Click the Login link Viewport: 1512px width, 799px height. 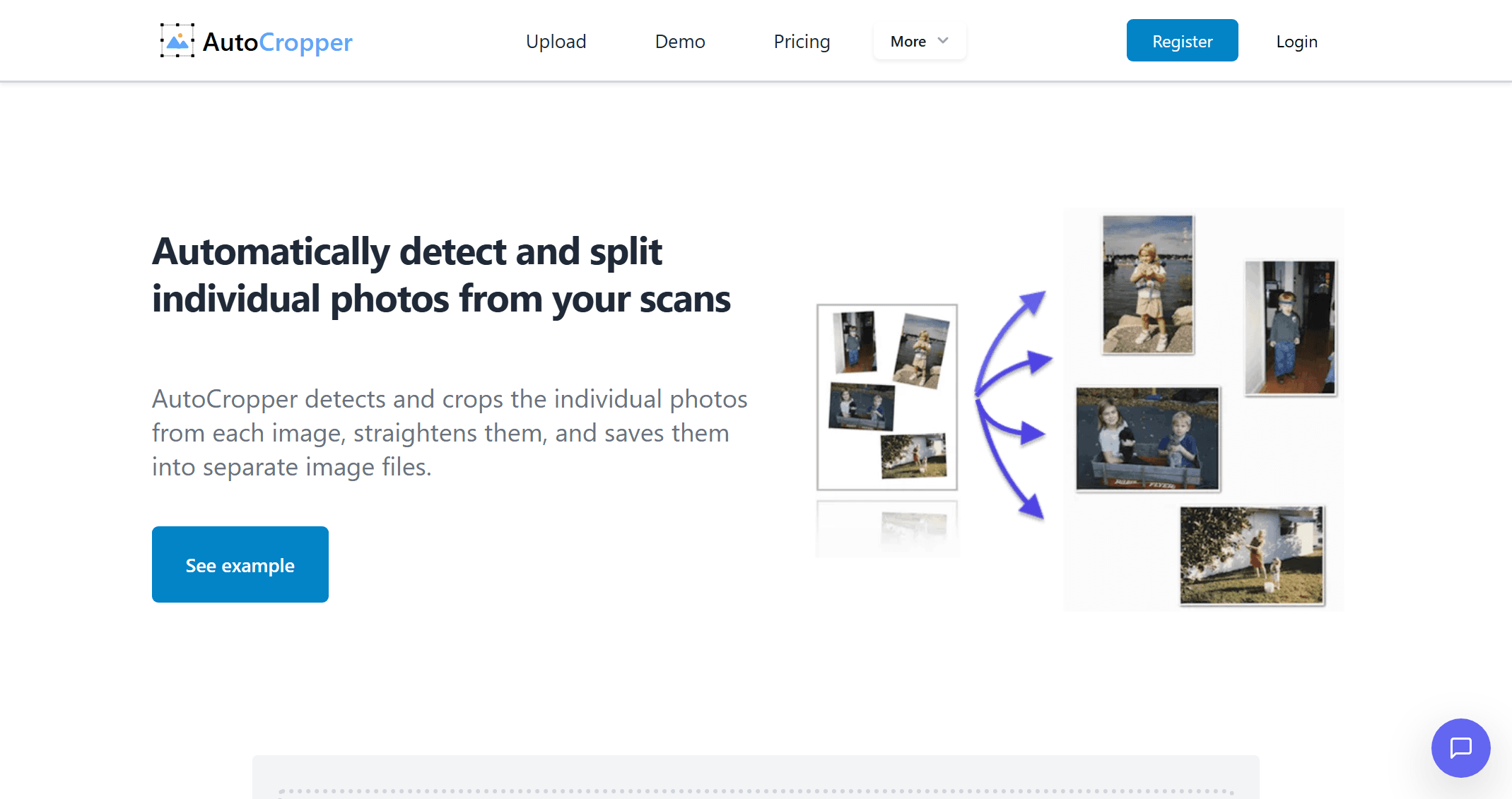click(1296, 42)
